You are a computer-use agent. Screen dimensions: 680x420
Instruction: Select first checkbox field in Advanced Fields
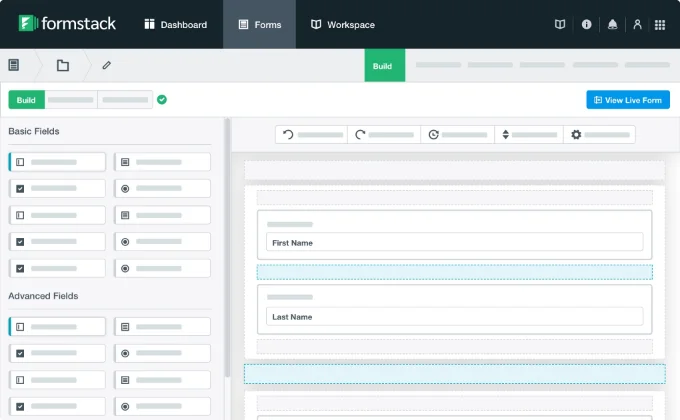[57, 353]
